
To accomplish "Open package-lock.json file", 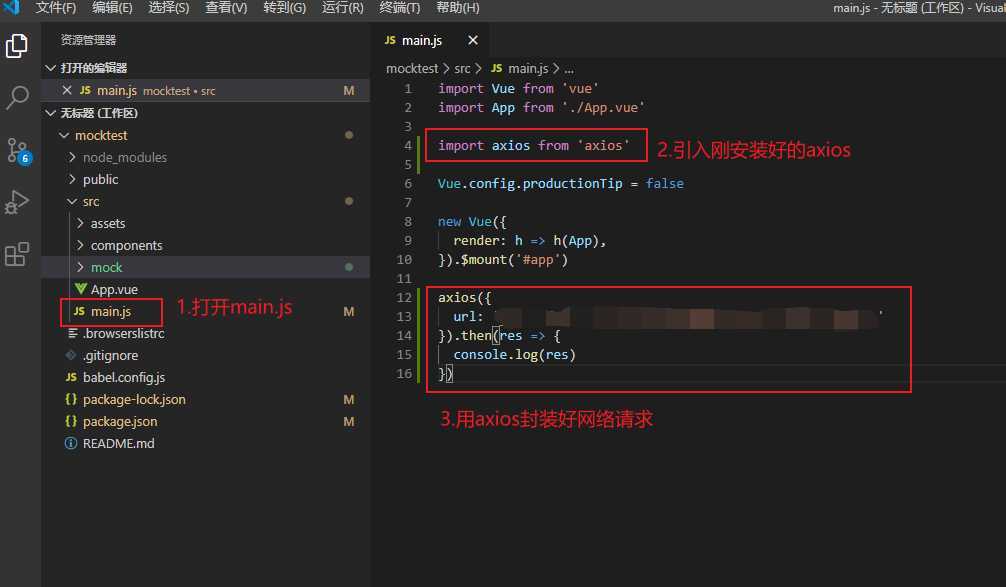I will coord(134,399).
